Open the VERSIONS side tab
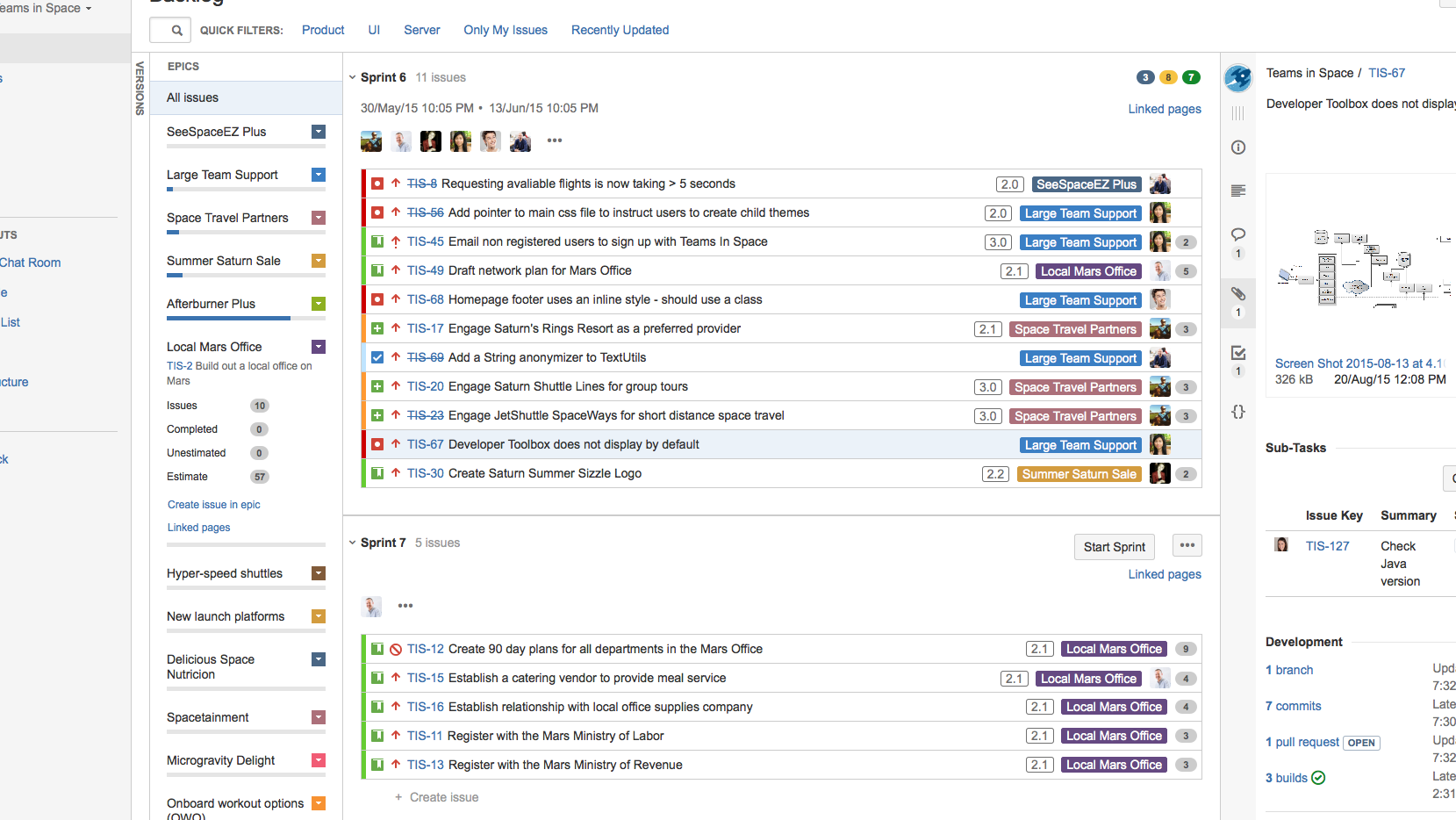The height and width of the screenshot is (820, 1456). pos(140,88)
